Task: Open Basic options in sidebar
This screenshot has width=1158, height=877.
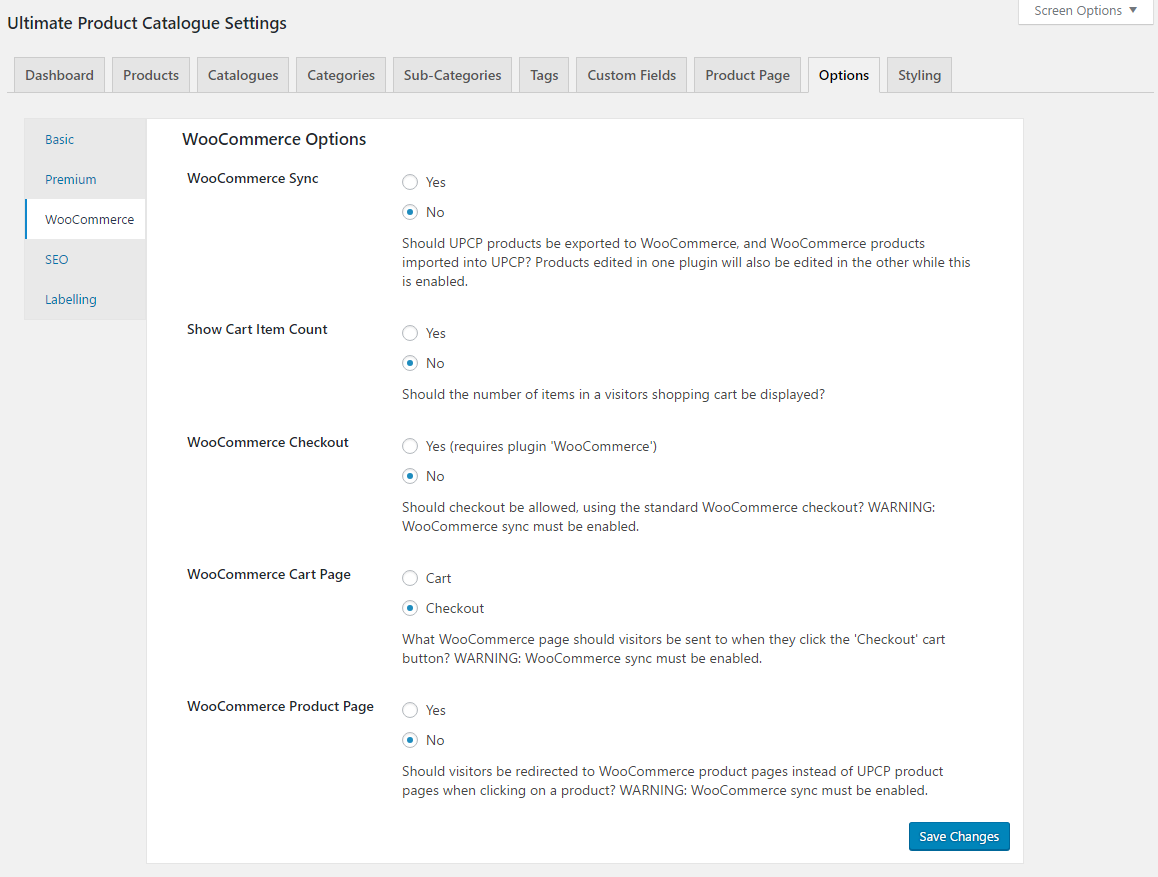Action: [60, 140]
